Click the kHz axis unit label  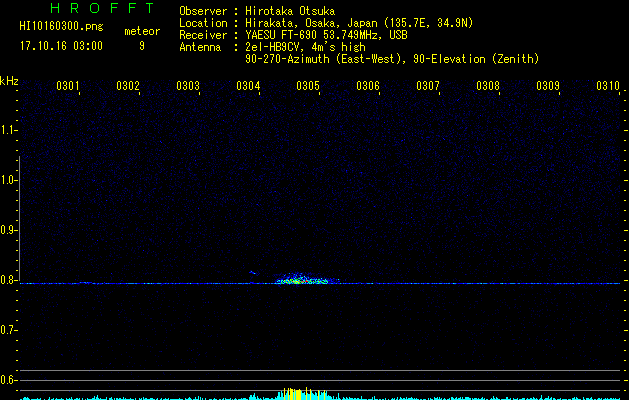(9, 81)
